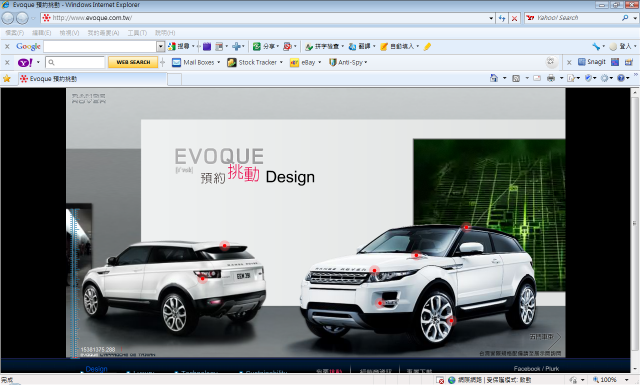Click the red hotspot on front car hood
The image size is (640, 385).
point(416,255)
